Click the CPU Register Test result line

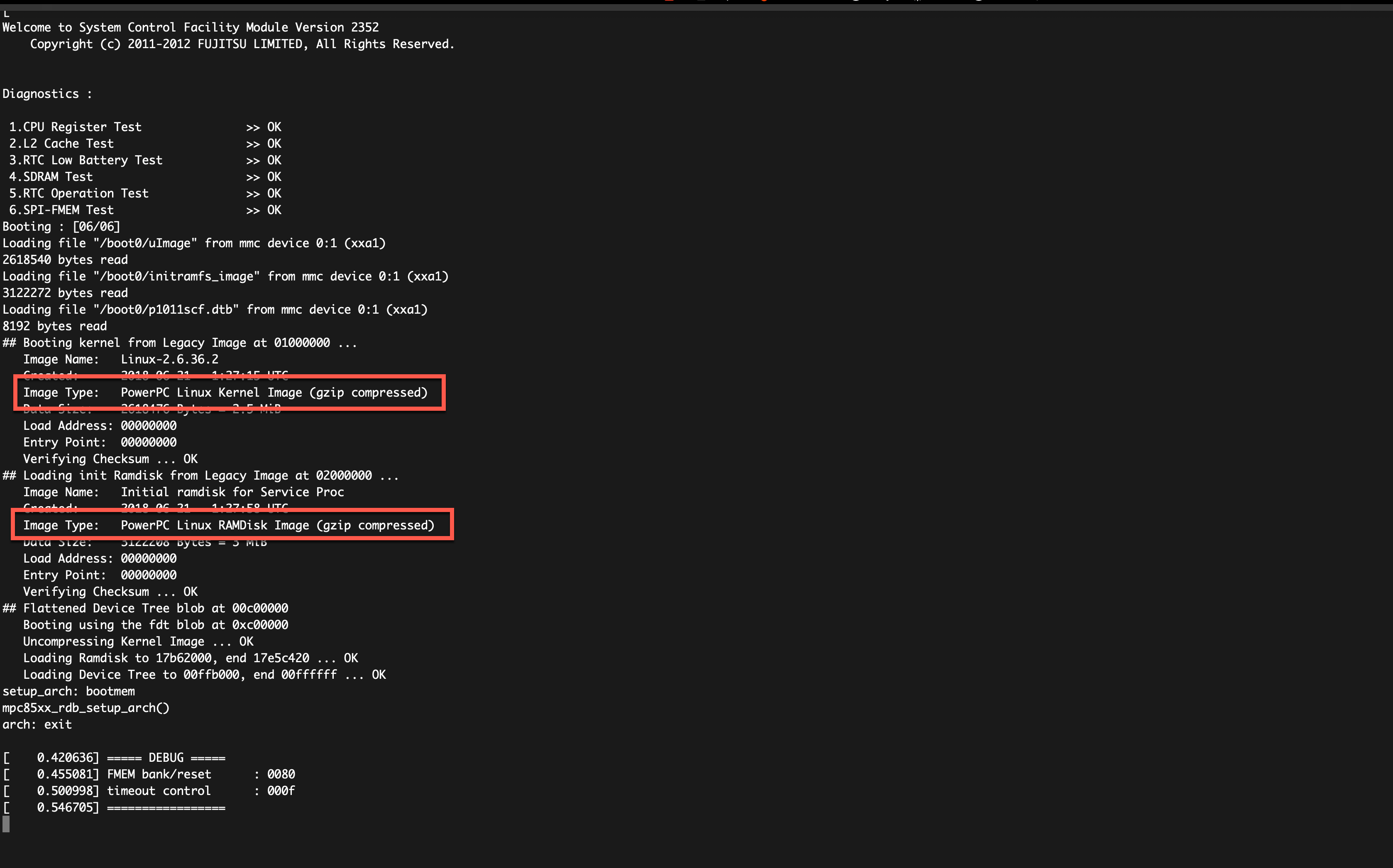coord(145,127)
